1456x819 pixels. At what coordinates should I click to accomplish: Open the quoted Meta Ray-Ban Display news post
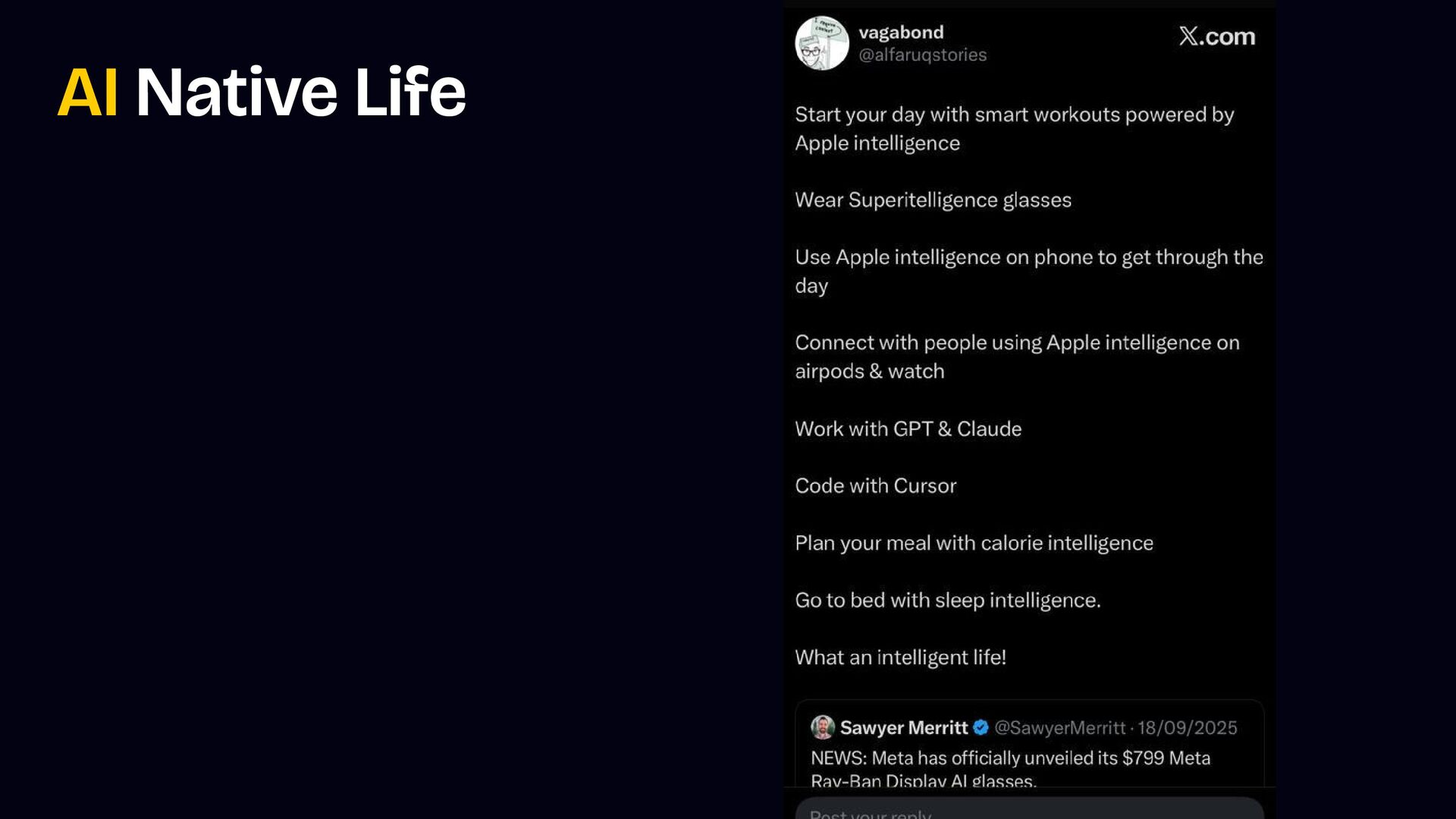click(1010, 758)
